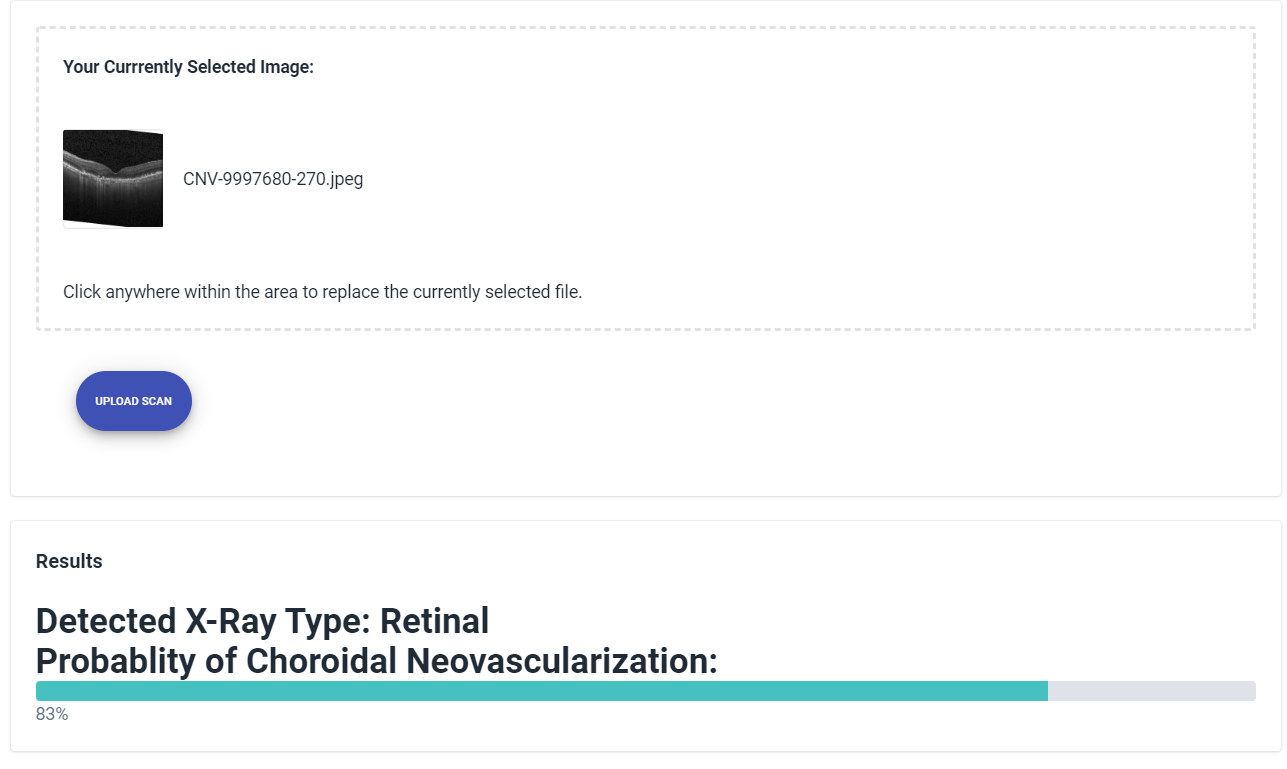
Task: Click the 'Probablity of Choroidal Neovascularization' heading
Action: (x=376, y=661)
